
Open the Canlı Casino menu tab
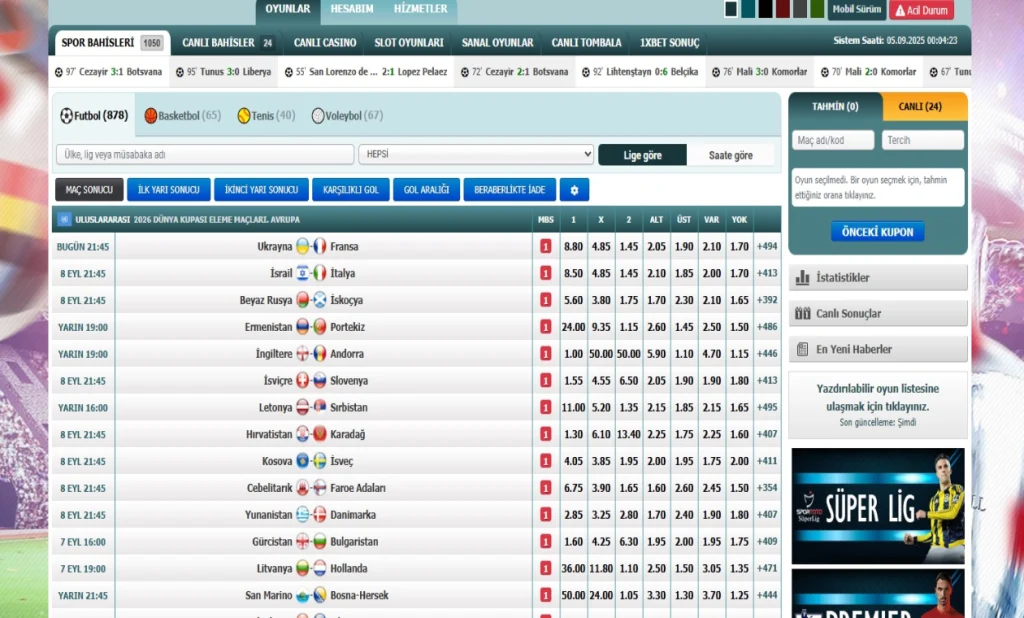(x=324, y=43)
